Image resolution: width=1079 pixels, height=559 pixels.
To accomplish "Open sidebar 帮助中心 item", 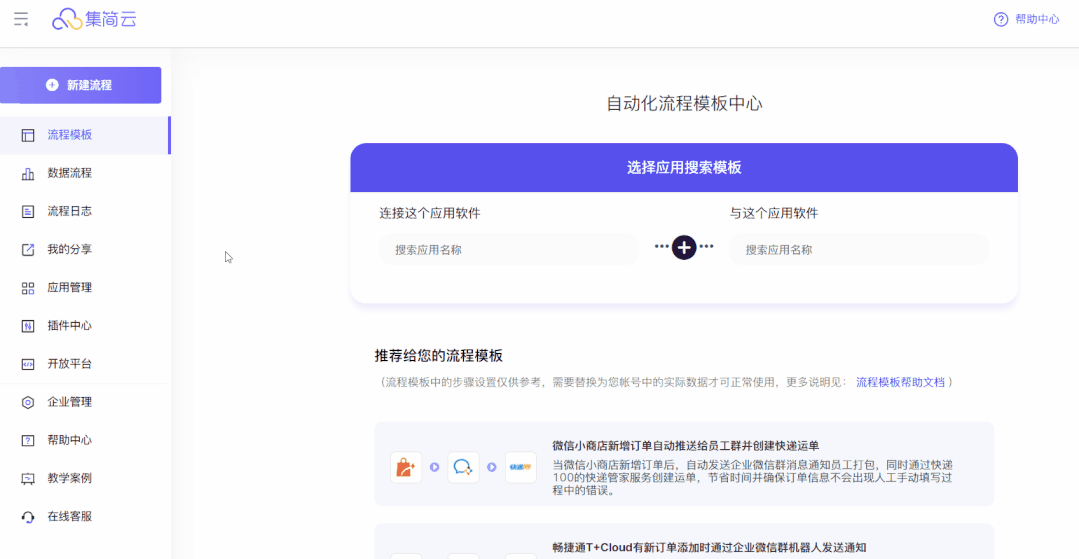I will tap(85, 441).
